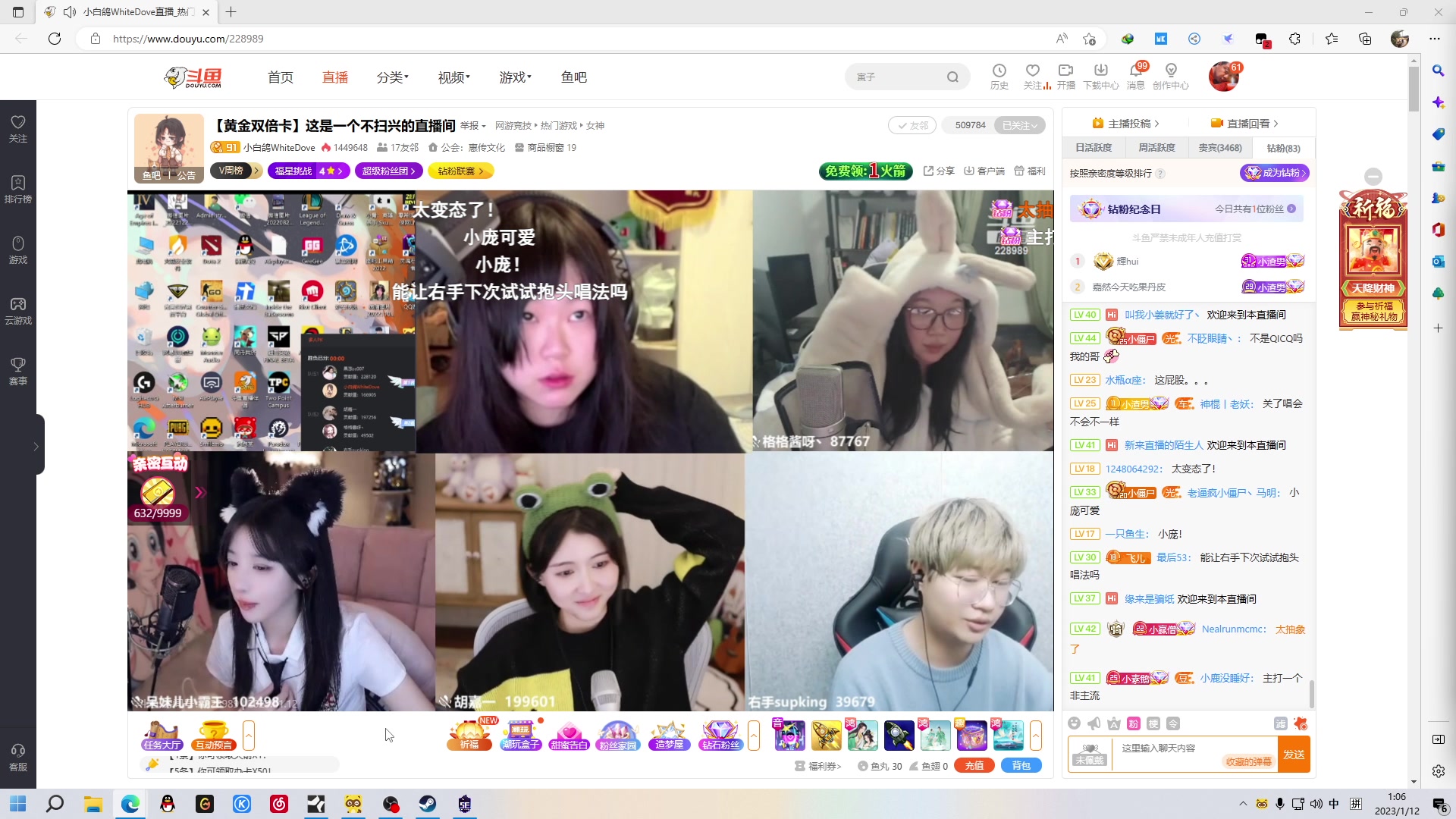This screenshot has width=1456, height=819.
Task: Select the emoji icon in chat input
Action: pos(1074,723)
